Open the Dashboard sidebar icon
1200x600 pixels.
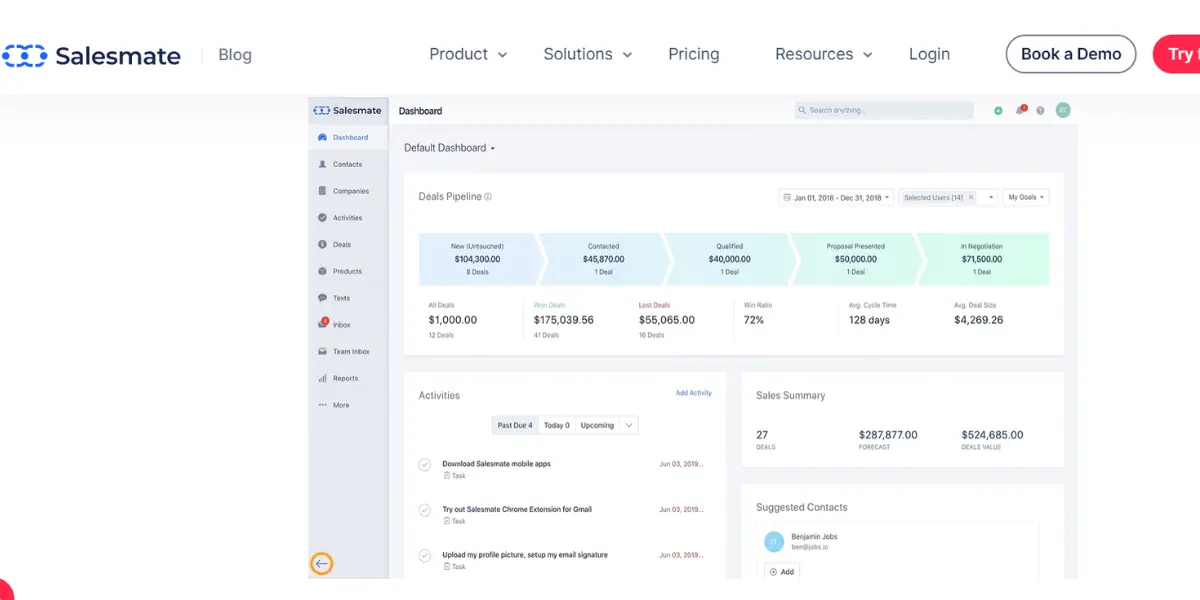click(x=322, y=137)
